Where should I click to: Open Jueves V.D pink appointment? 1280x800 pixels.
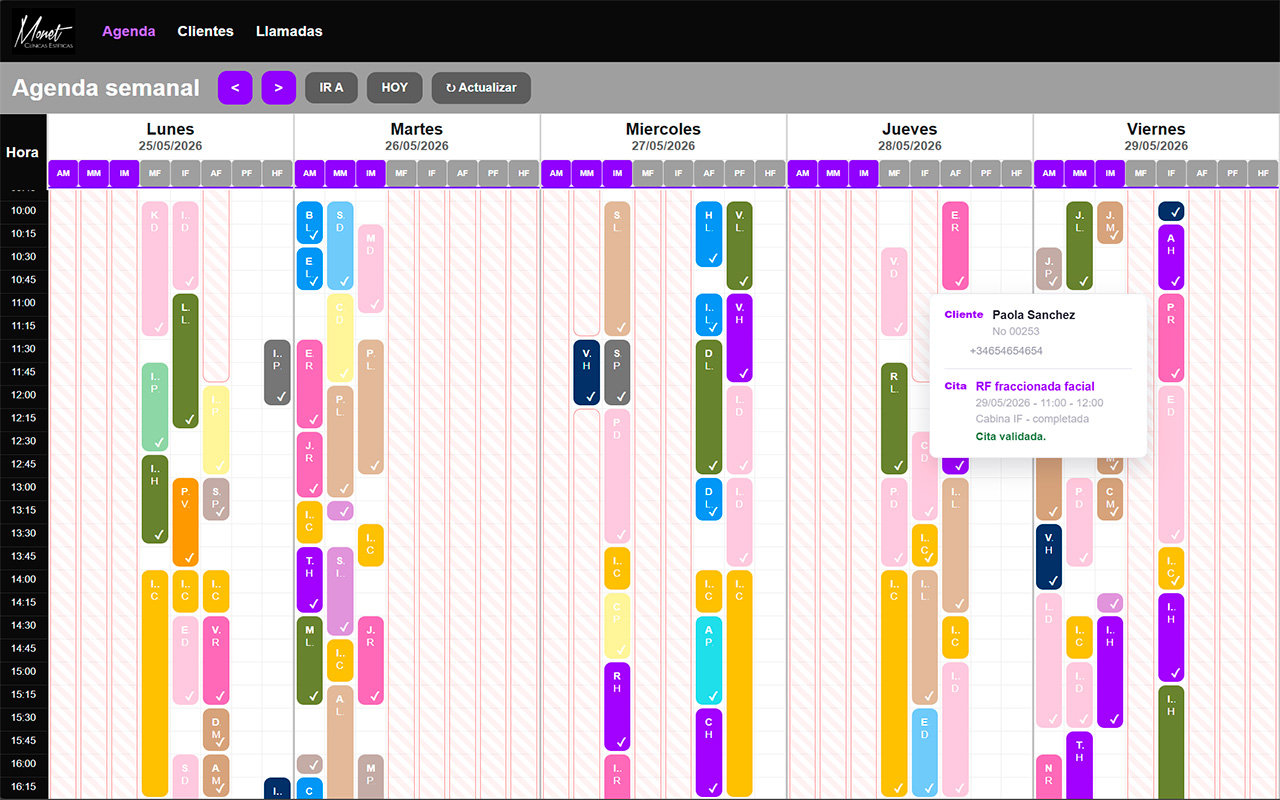click(894, 292)
